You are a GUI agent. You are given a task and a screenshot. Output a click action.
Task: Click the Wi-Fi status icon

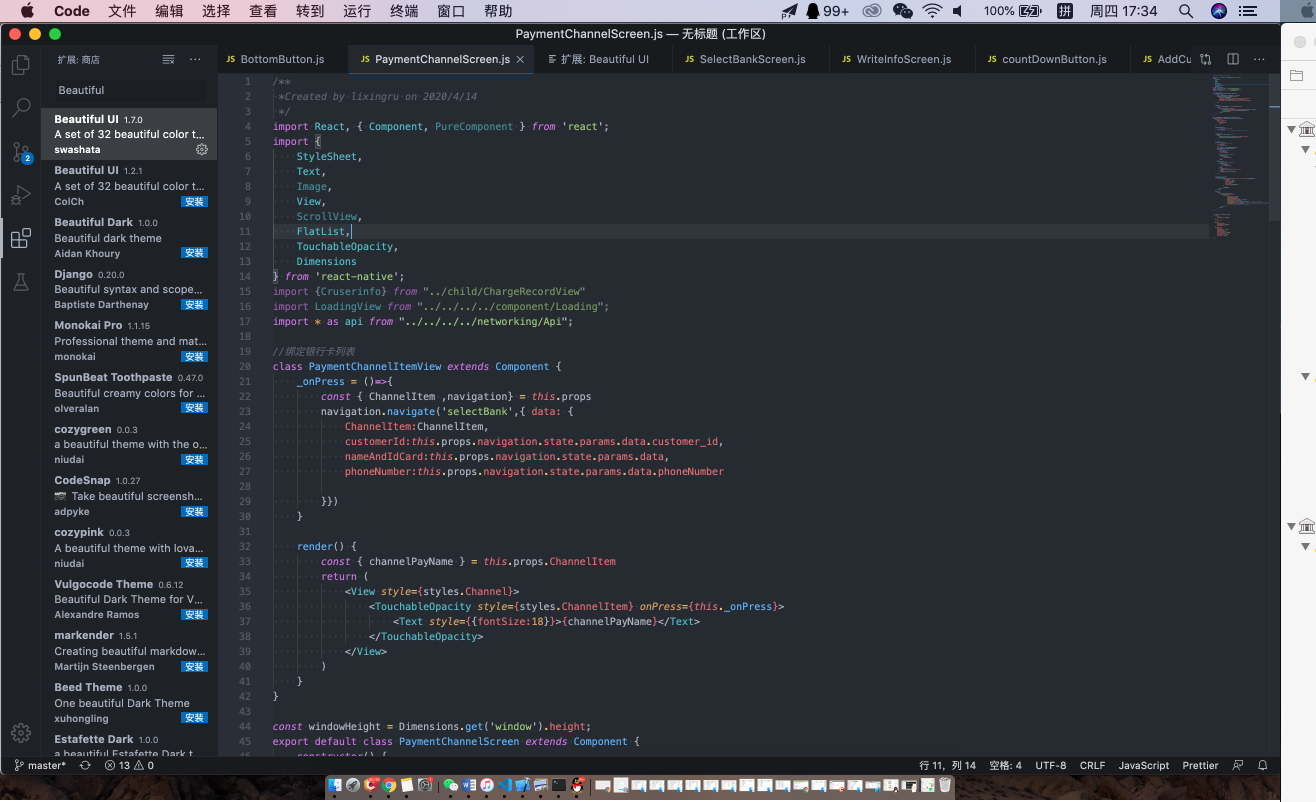[x=932, y=11]
